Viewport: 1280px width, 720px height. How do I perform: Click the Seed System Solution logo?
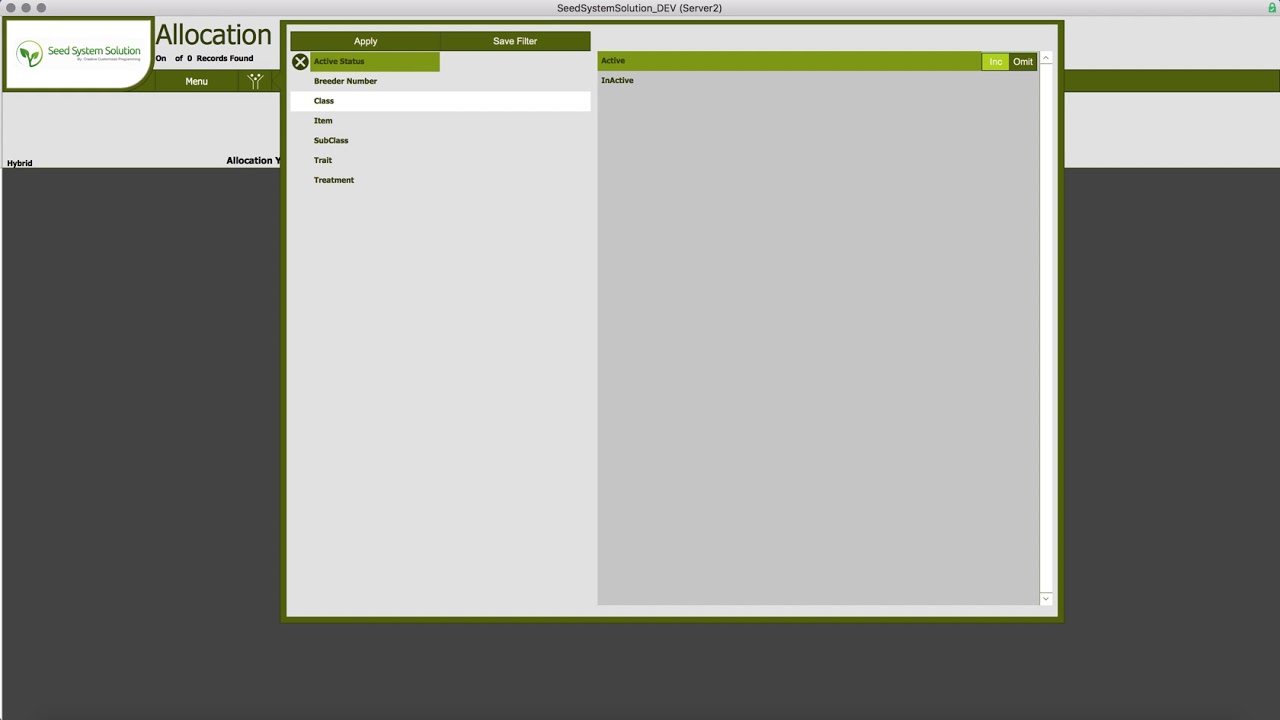(x=79, y=53)
